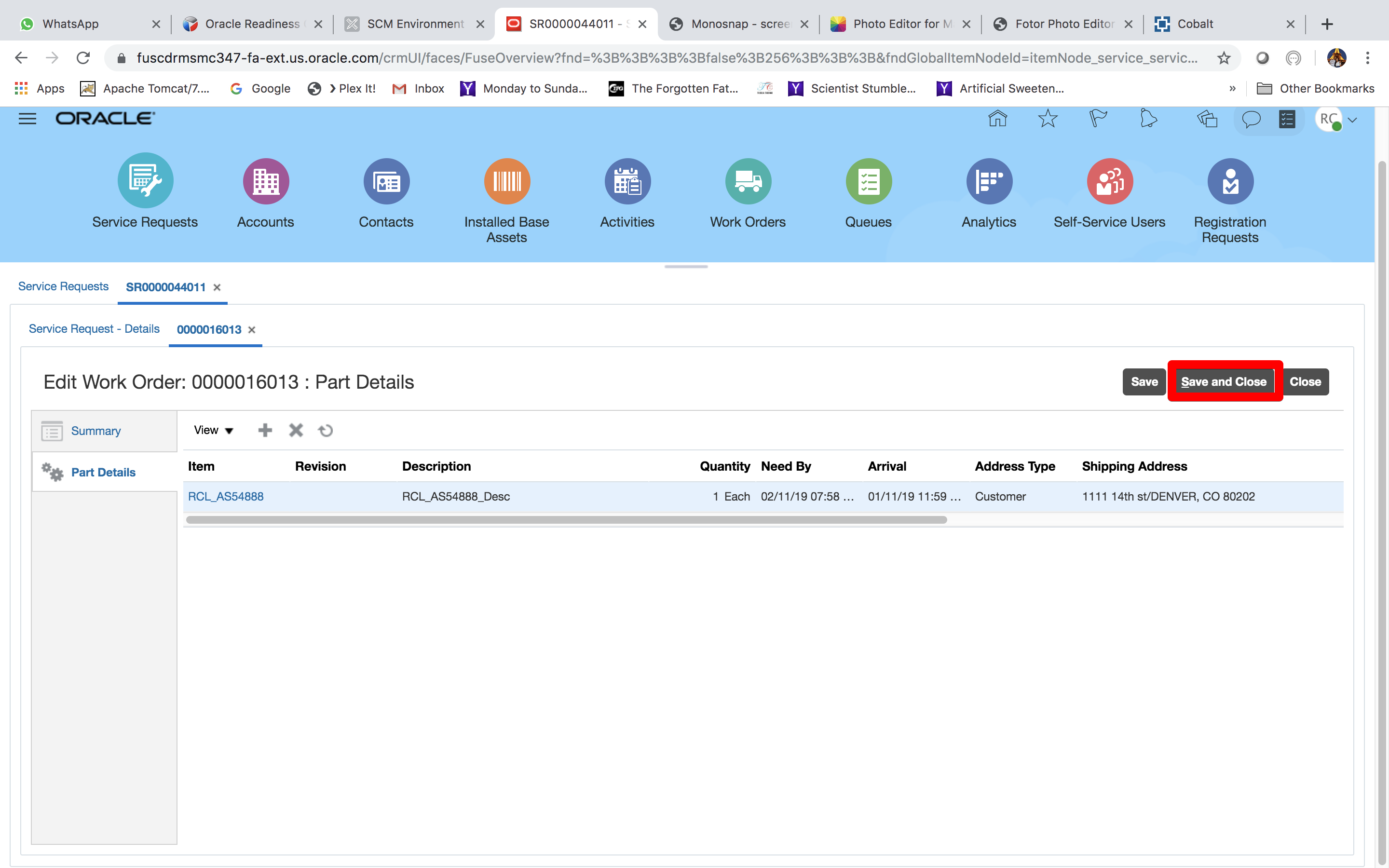Open the Work Orders icon
Viewport: 1389px width, 868px height.
(747, 181)
